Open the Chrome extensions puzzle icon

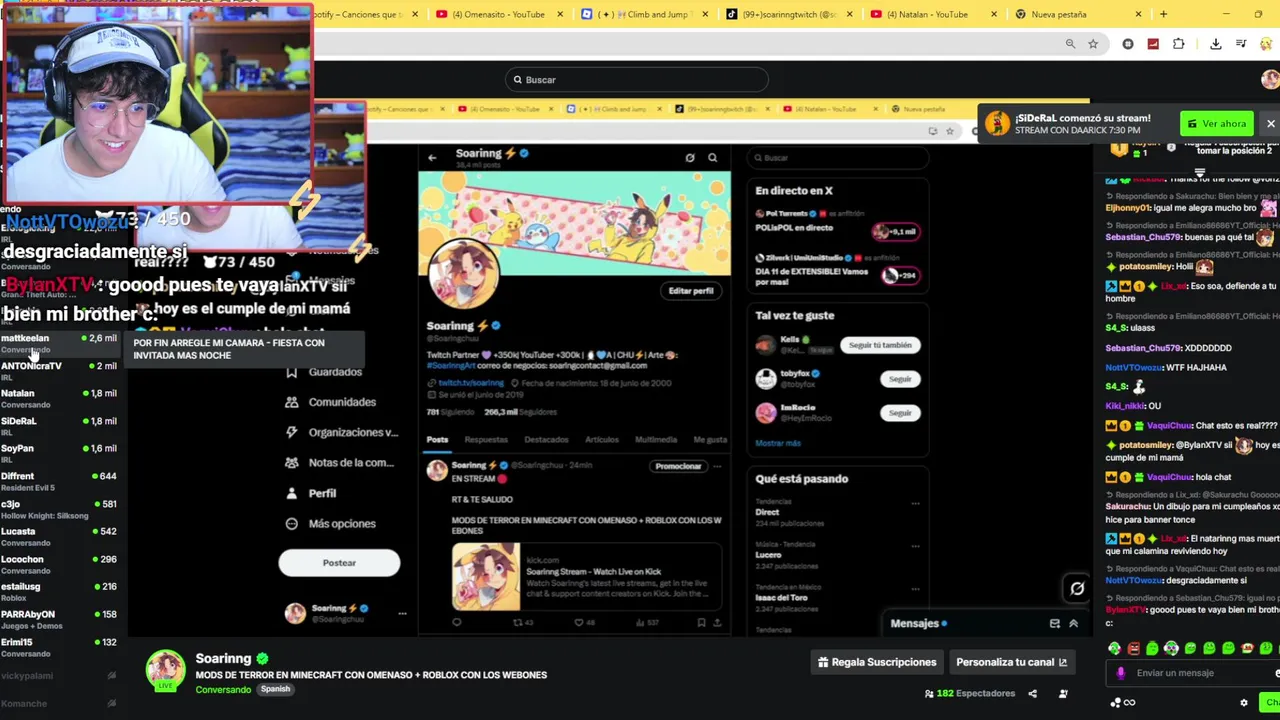click(1178, 44)
